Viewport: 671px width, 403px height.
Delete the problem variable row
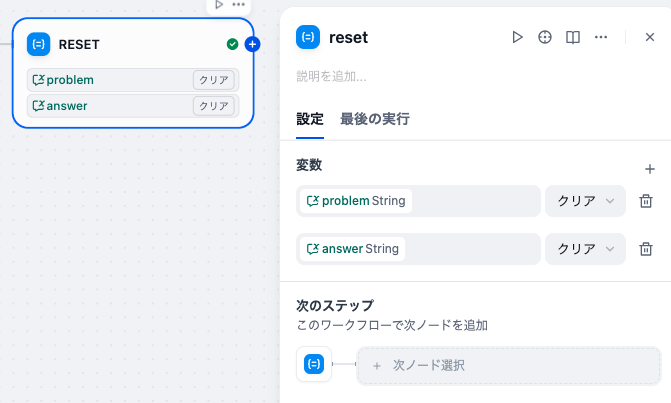click(x=646, y=201)
